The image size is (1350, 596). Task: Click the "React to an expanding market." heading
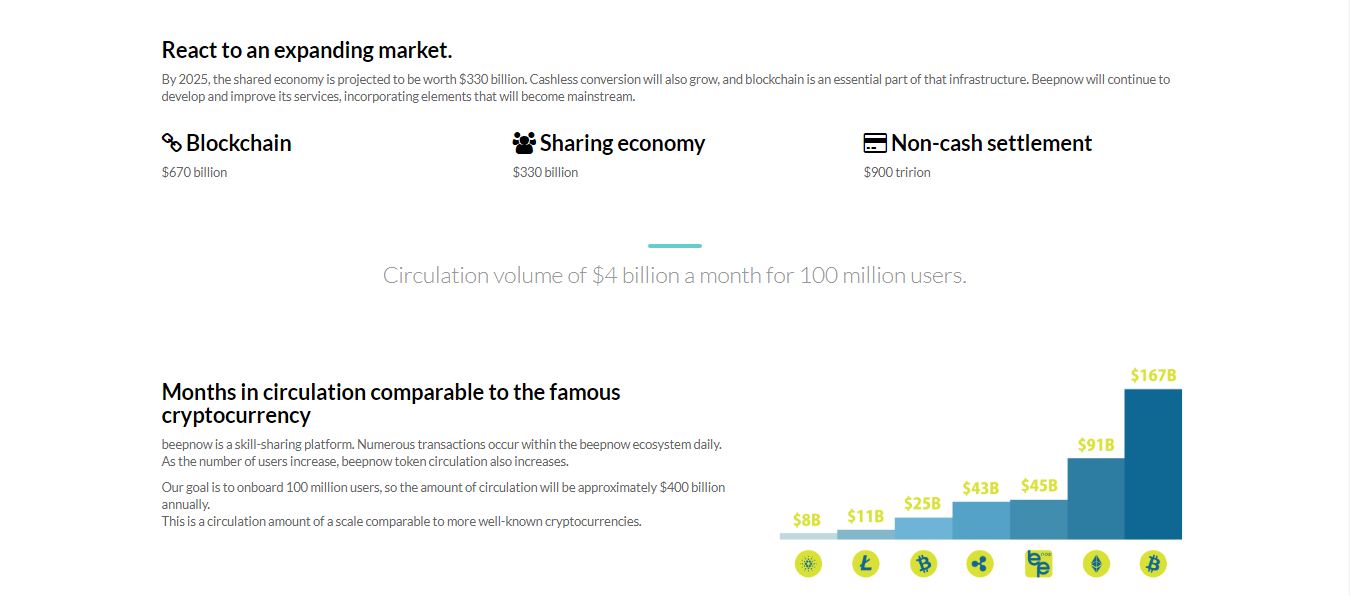307,50
